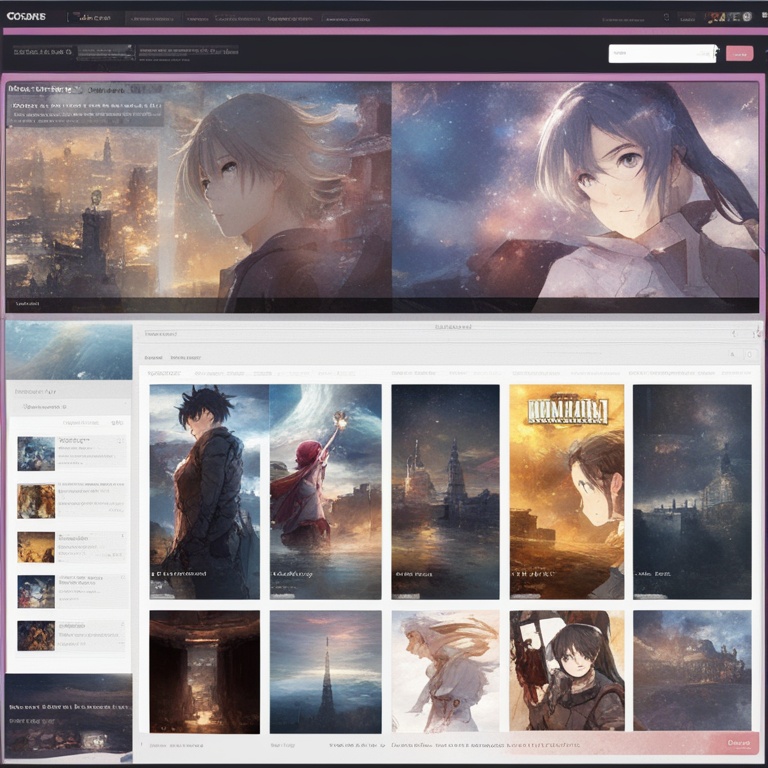Viewport: 768px width, 768px height.
Task: Click the sky landscape image atop the sidebar
Action: pyautogui.click(x=69, y=351)
